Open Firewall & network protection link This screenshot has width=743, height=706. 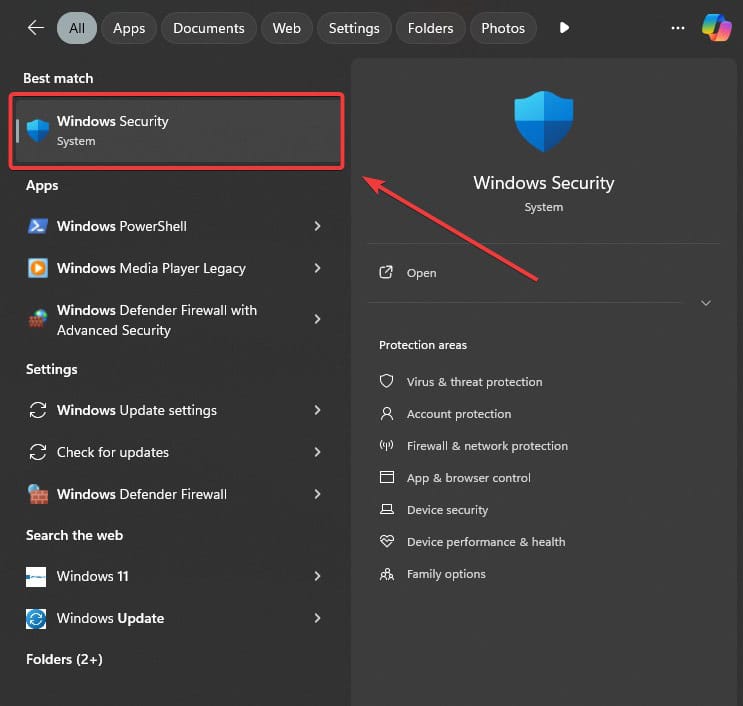487,446
